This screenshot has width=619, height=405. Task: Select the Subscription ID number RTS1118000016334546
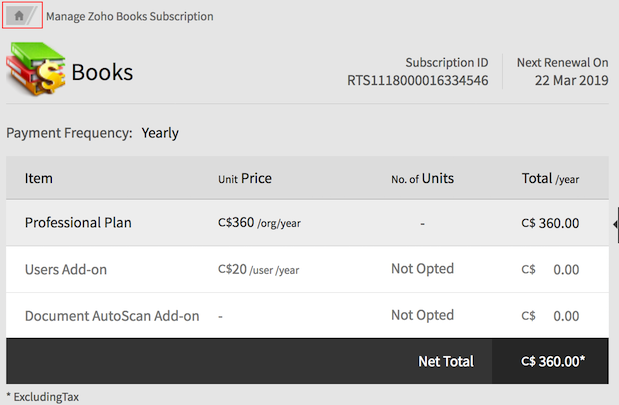[417, 80]
